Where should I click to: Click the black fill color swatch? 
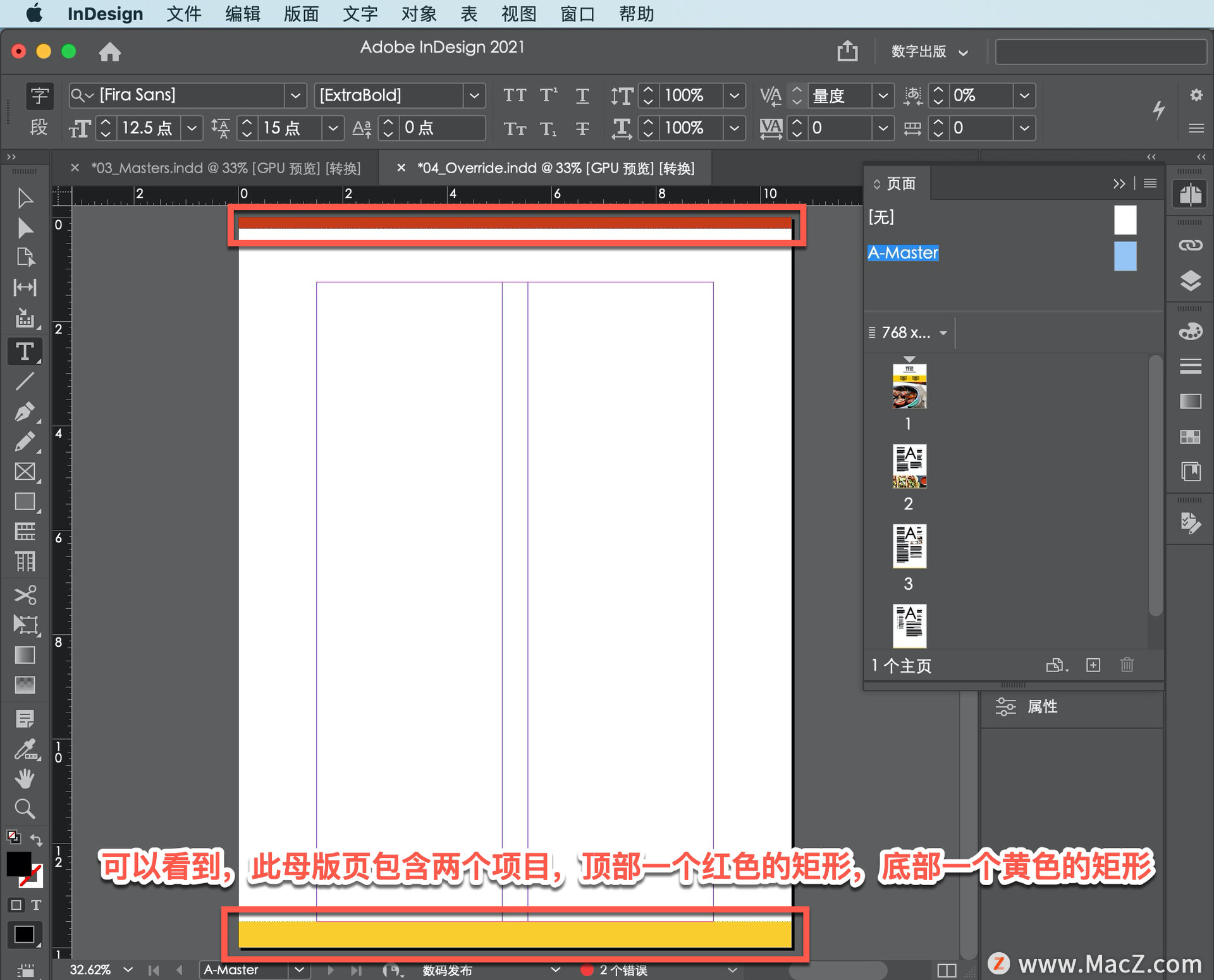19,864
